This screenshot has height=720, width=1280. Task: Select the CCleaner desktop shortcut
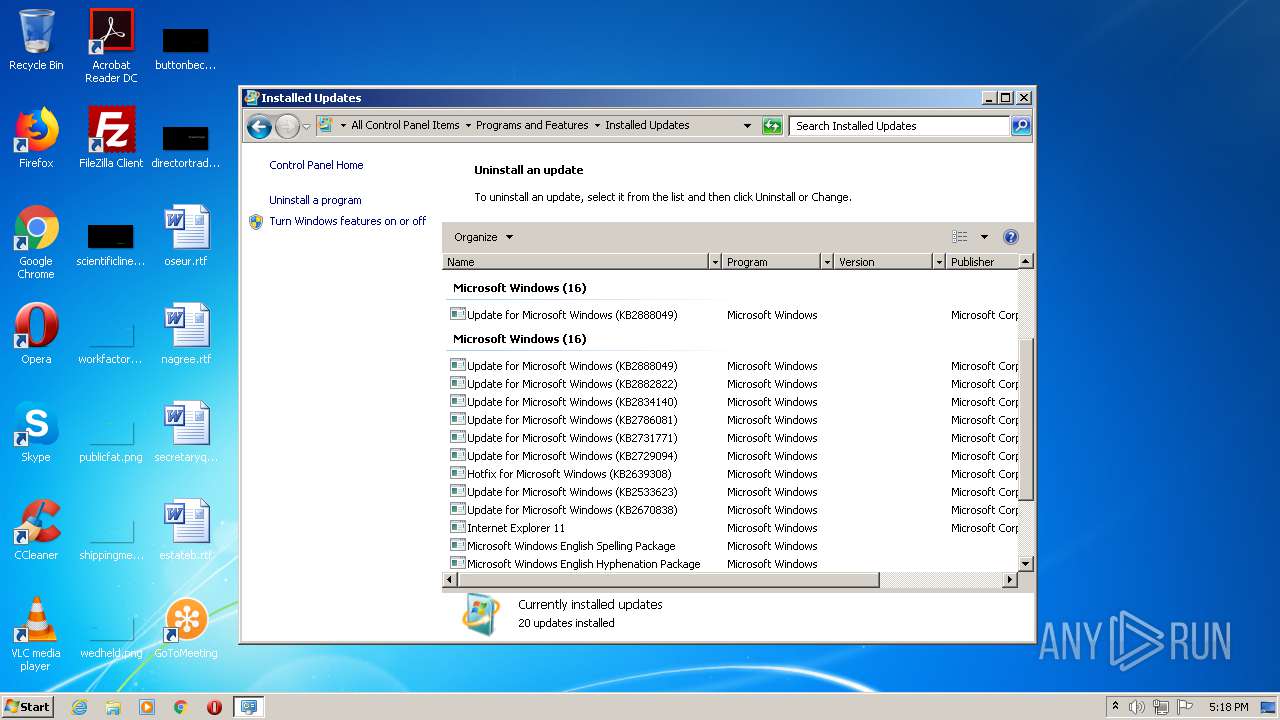[36, 530]
